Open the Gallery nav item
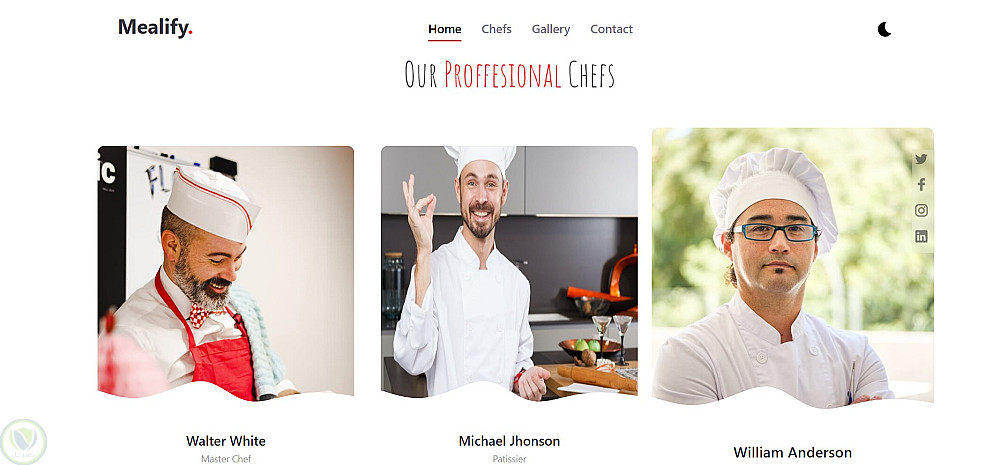This screenshot has height=465, width=1000. point(551,29)
